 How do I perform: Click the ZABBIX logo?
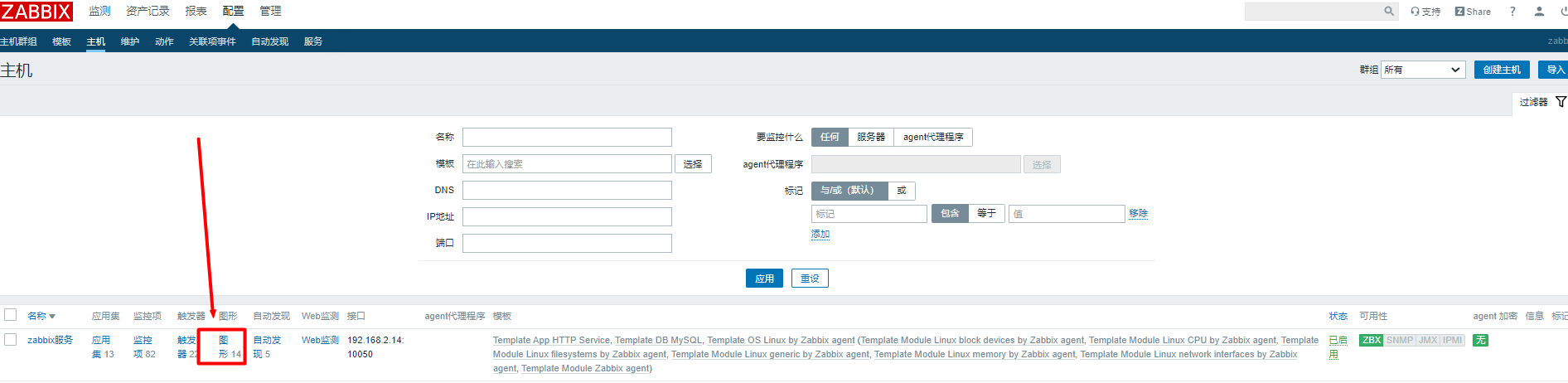tap(36, 12)
